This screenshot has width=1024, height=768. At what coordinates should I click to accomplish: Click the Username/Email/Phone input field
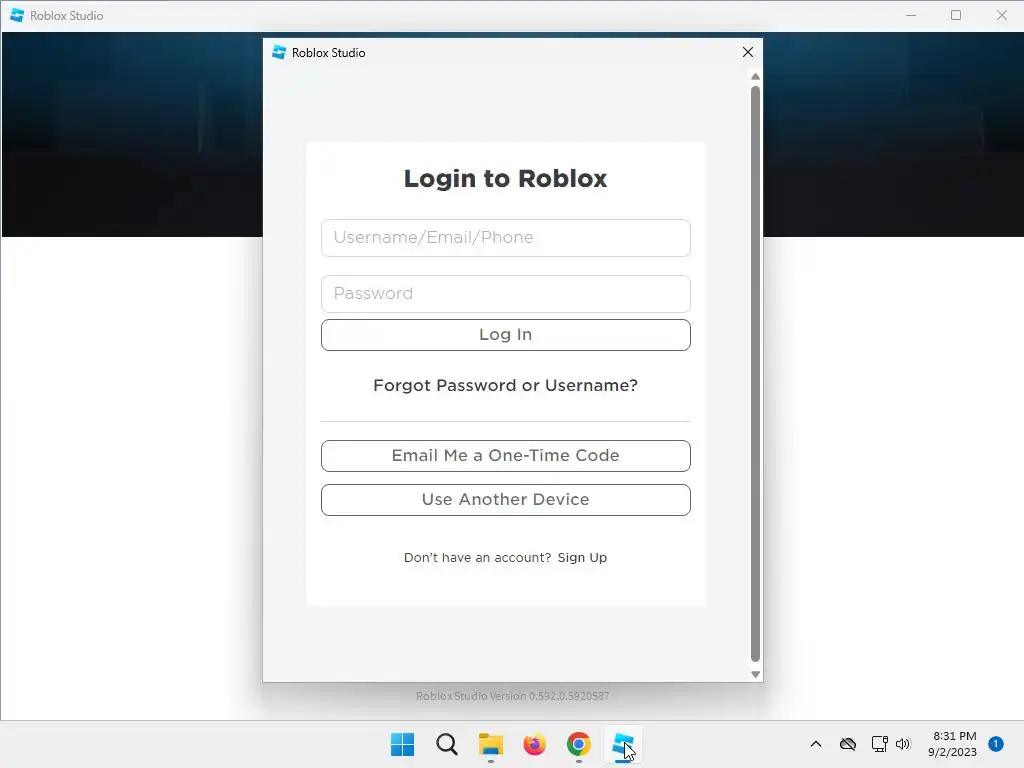pos(505,238)
